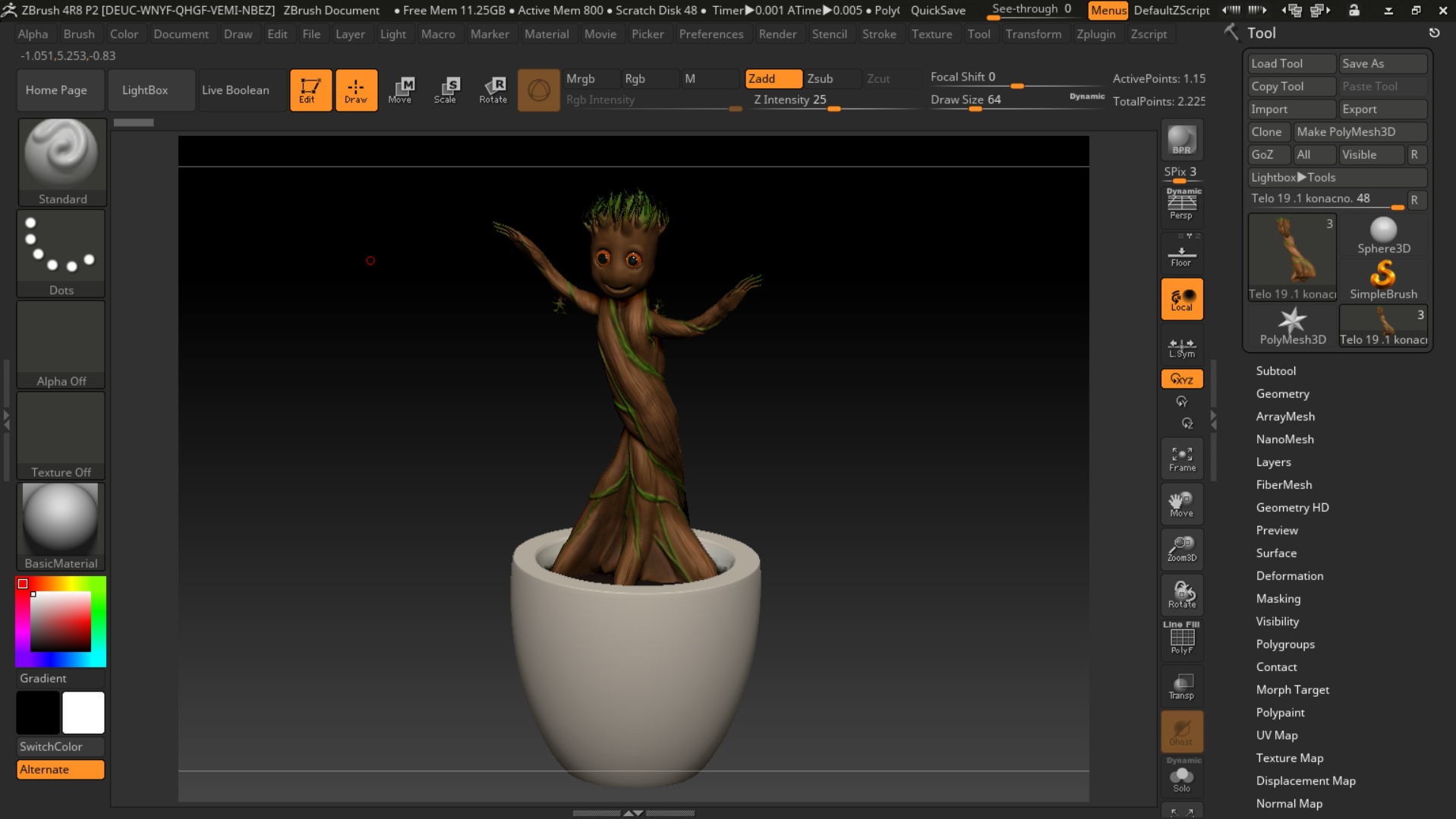The width and height of the screenshot is (1456, 819).
Task: Select the Edit mode button
Action: point(310,90)
